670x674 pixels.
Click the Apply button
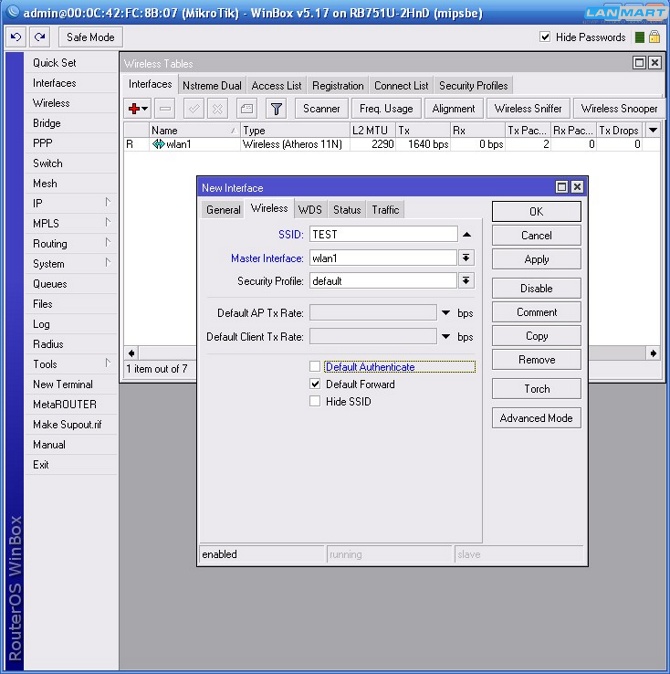point(536,259)
